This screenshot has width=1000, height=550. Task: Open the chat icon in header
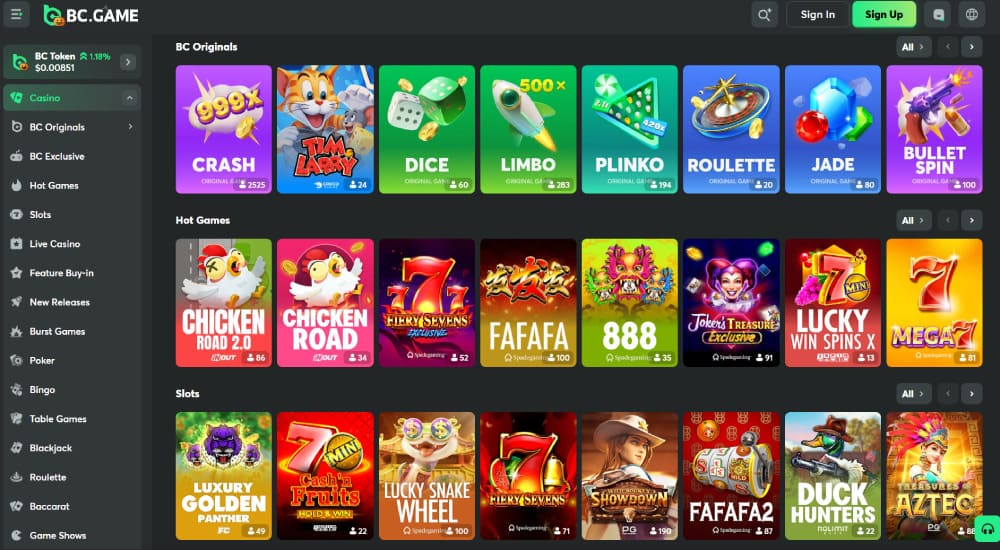[x=938, y=14]
